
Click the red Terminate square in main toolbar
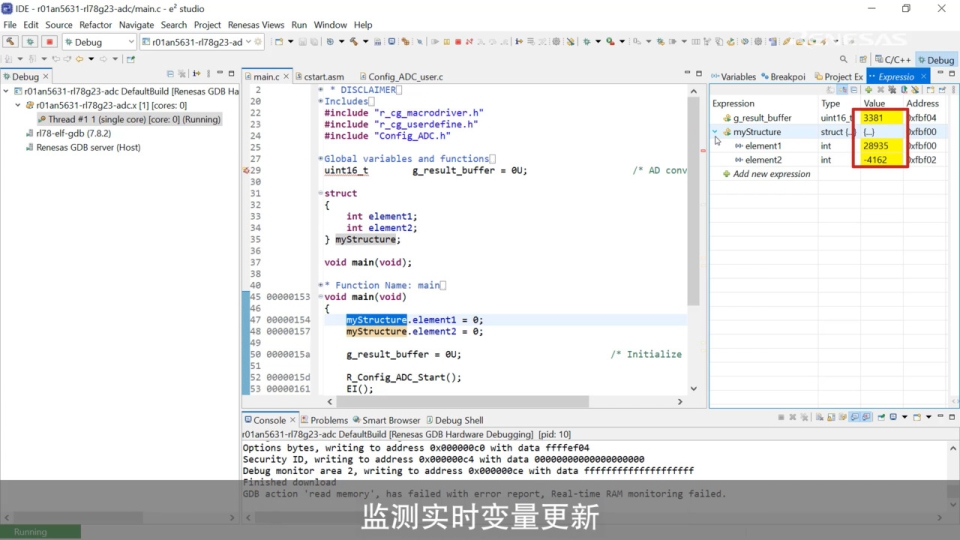458,42
